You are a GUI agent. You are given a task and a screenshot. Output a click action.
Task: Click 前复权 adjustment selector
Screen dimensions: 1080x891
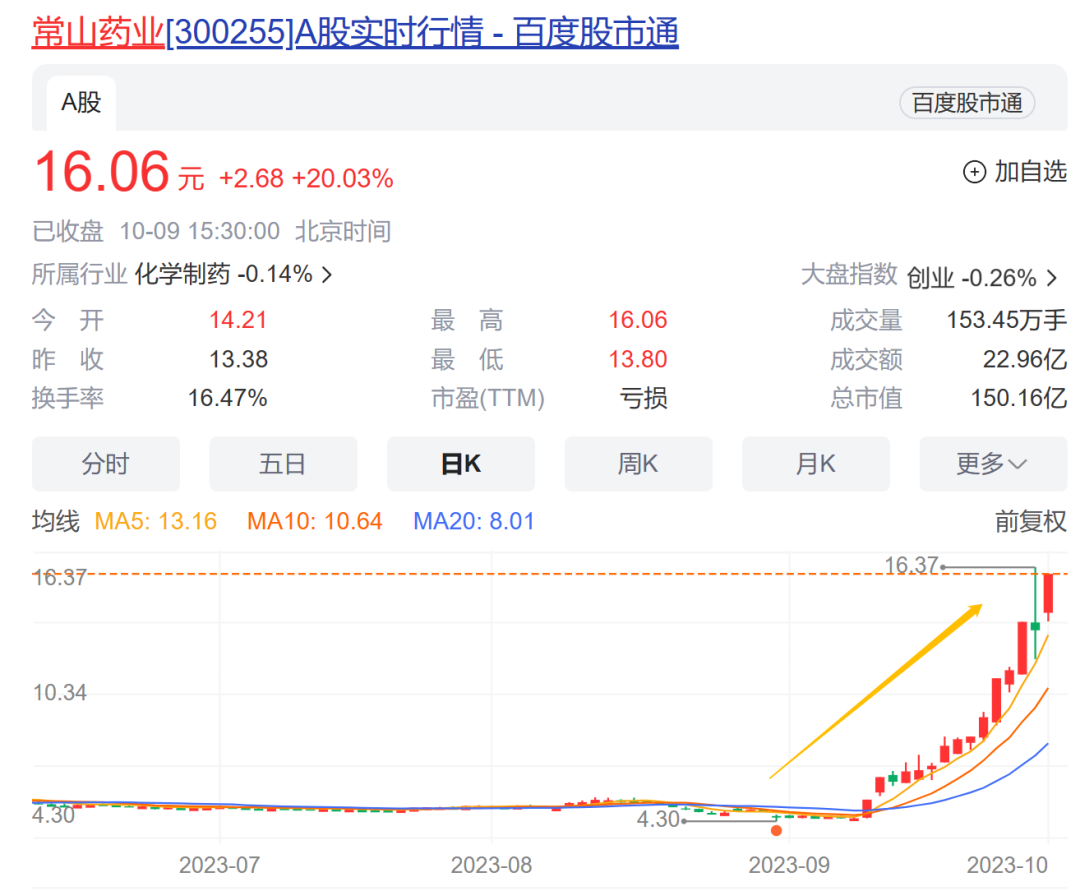(1030, 521)
